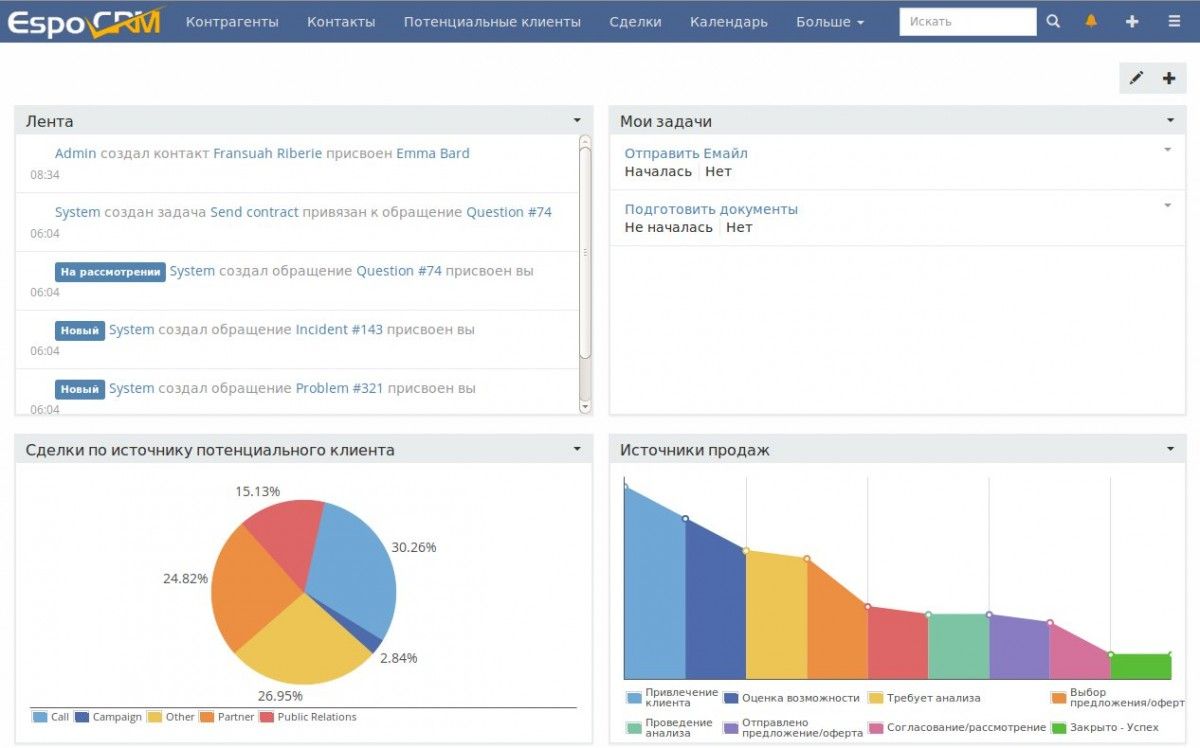Open the notifications bell icon

pos(1091,21)
